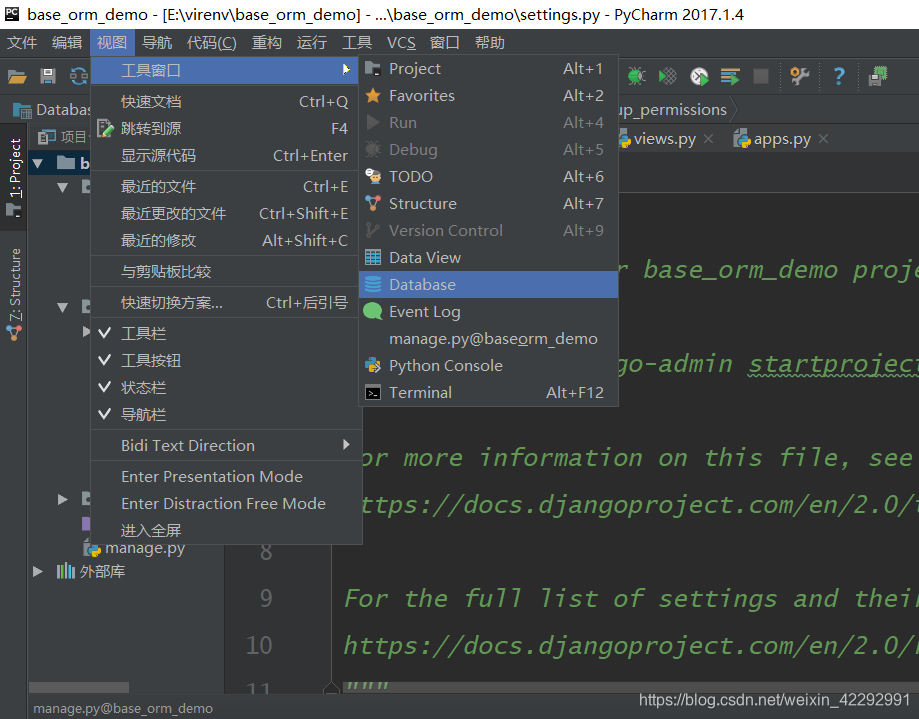This screenshot has width=919, height=719.
Task: Open 工具 menu in menu bar
Action: [357, 42]
